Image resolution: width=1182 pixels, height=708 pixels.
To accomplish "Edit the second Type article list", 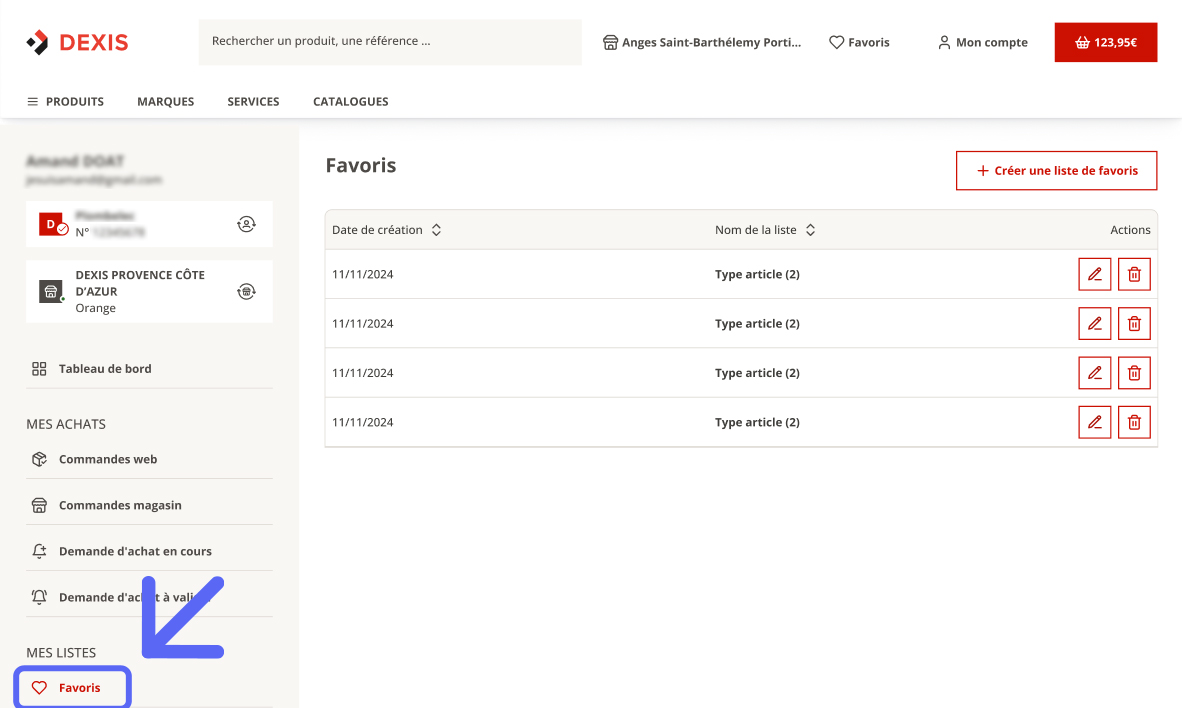I will pyautogui.click(x=1095, y=323).
